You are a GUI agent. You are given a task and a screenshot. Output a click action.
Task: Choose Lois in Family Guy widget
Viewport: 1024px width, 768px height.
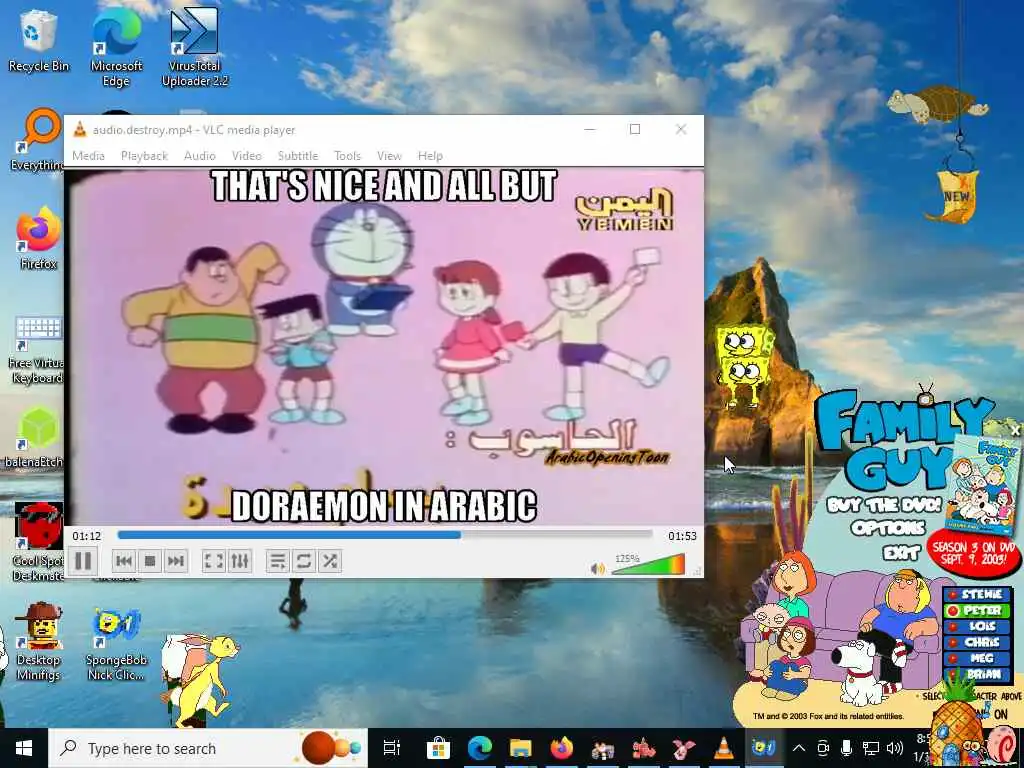[x=977, y=626]
